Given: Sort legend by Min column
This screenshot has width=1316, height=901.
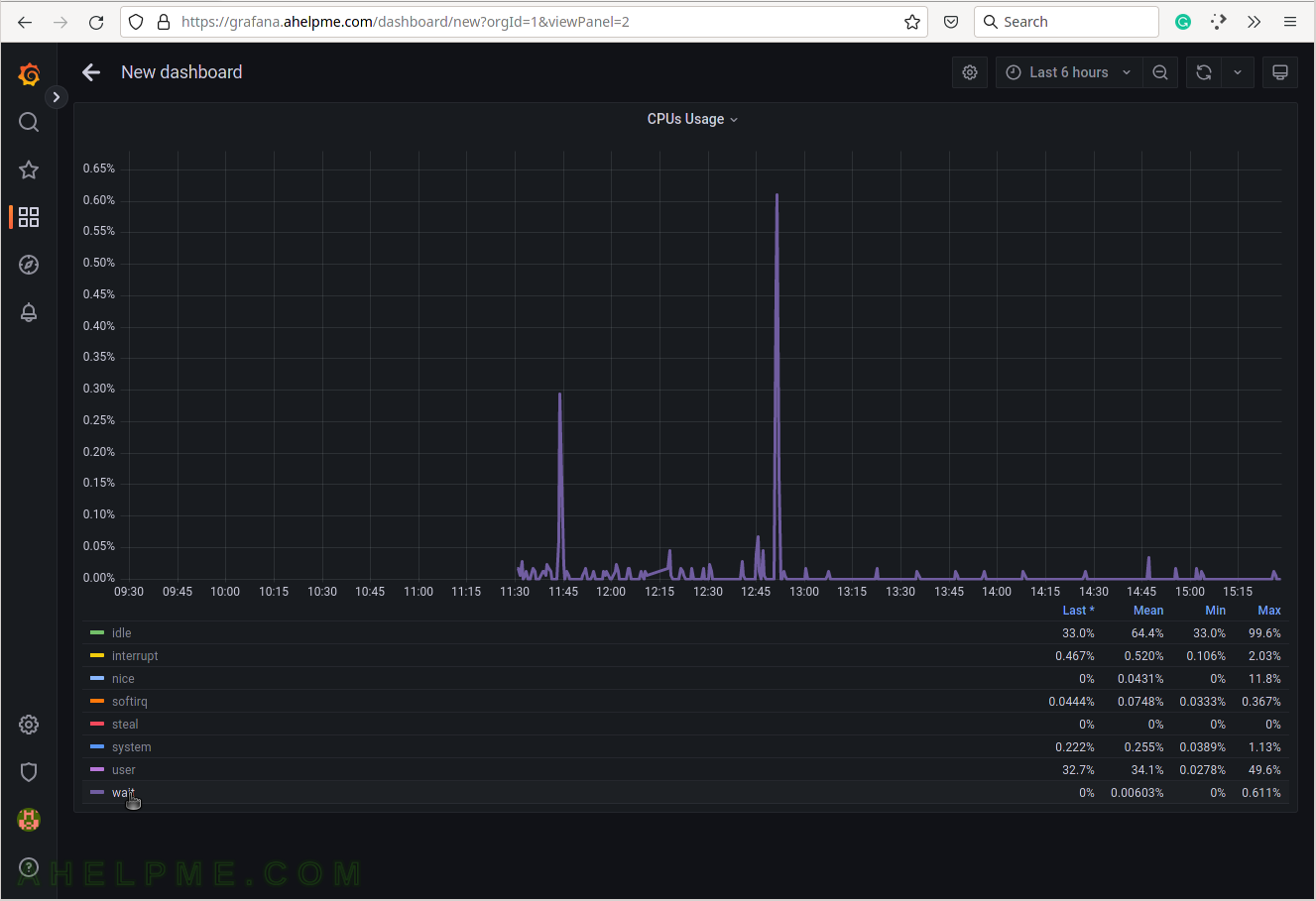Looking at the screenshot, I should (x=1215, y=611).
